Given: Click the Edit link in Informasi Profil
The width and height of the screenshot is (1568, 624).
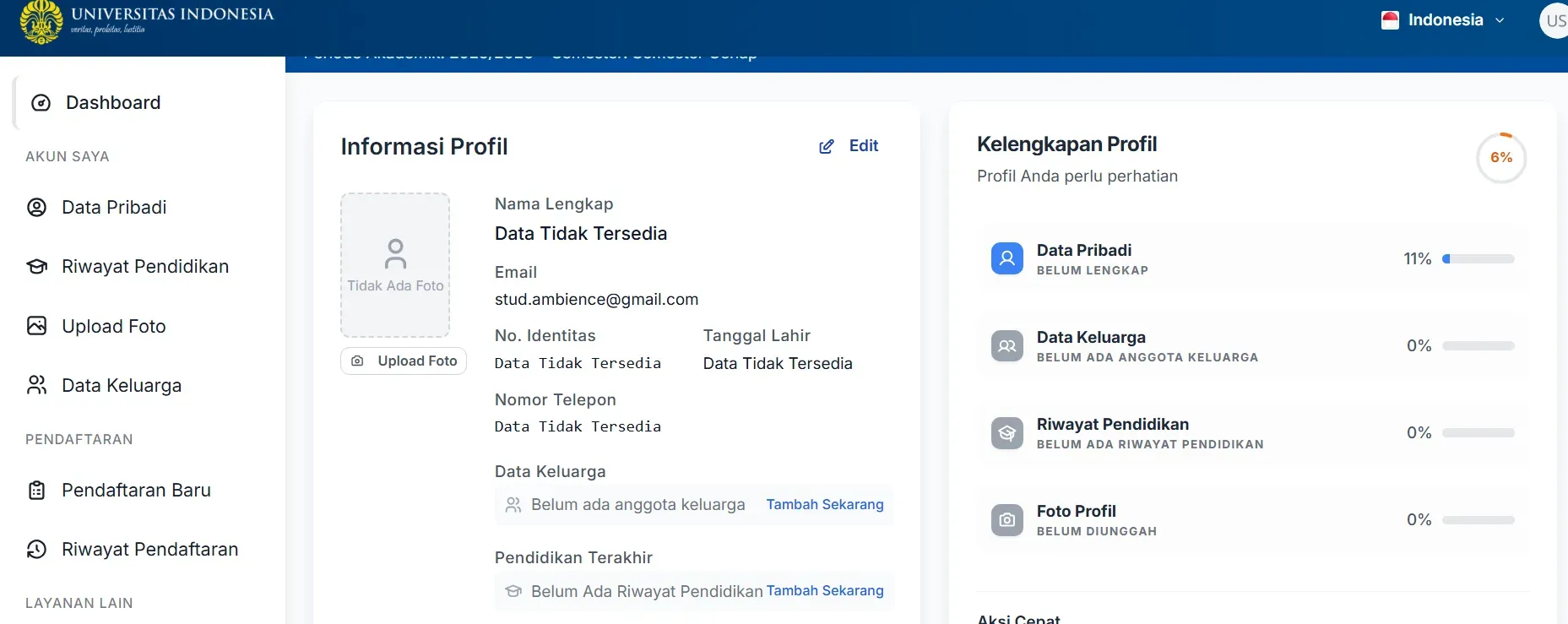Looking at the screenshot, I should 849,146.
